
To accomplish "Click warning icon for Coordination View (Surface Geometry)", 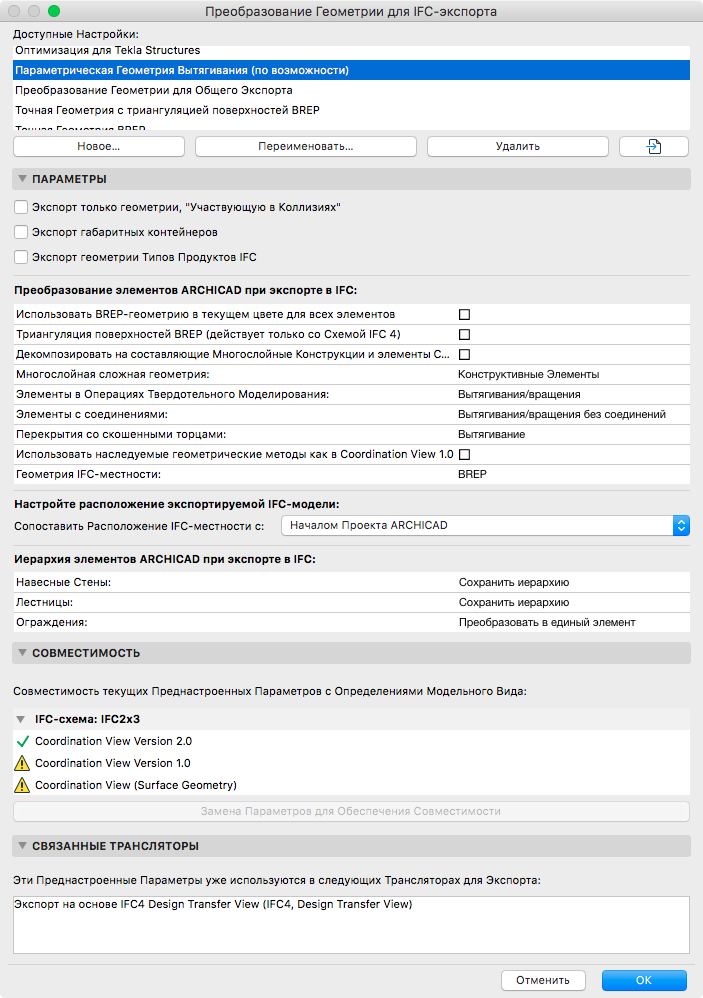I will point(22,786).
